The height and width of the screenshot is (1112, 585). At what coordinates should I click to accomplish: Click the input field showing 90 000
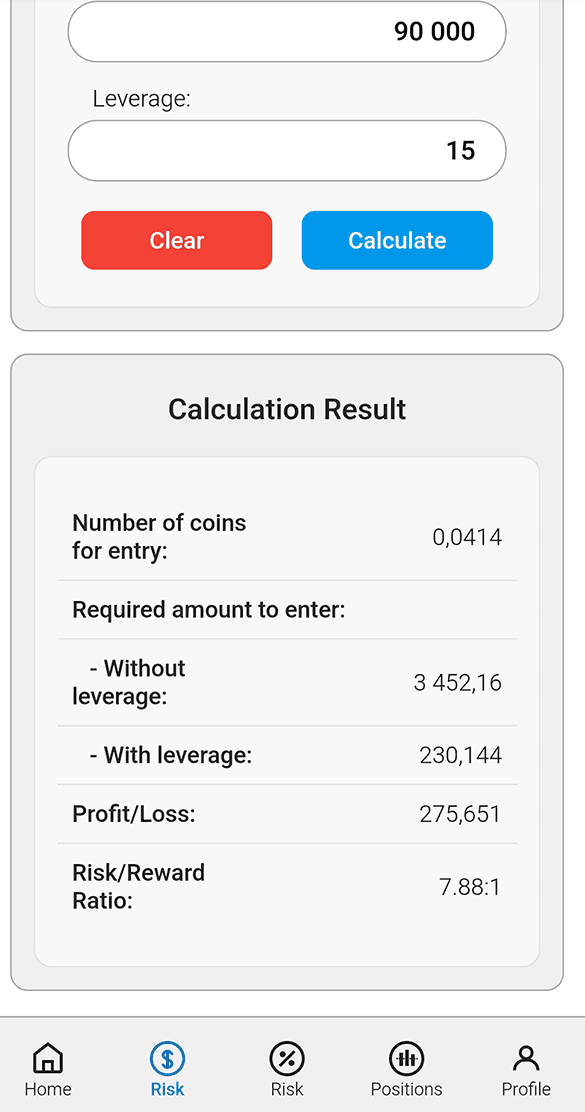pyautogui.click(x=286, y=31)
